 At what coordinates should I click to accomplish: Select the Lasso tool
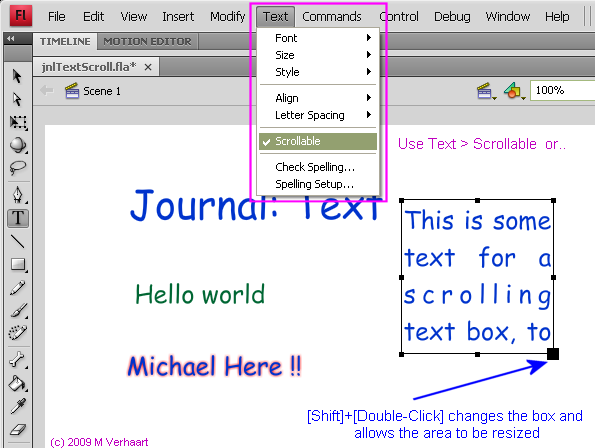tap(18, 167)
